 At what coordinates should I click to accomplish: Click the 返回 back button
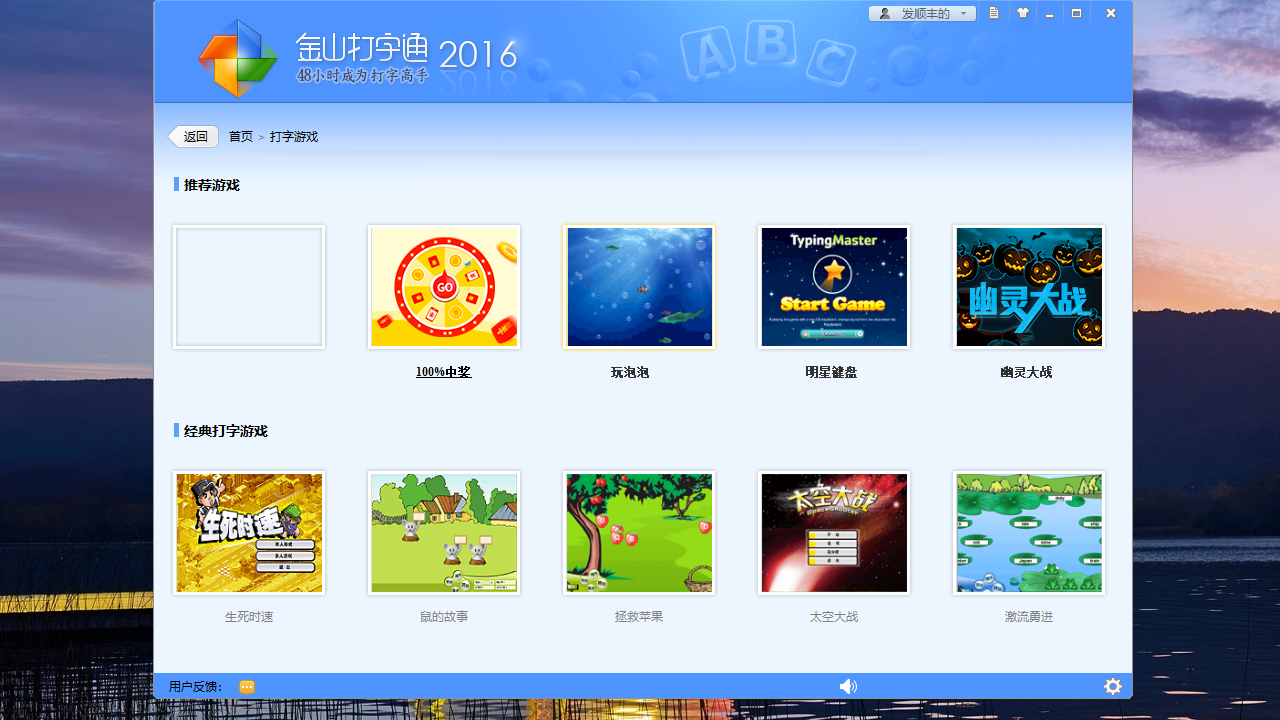click(192, 136)
